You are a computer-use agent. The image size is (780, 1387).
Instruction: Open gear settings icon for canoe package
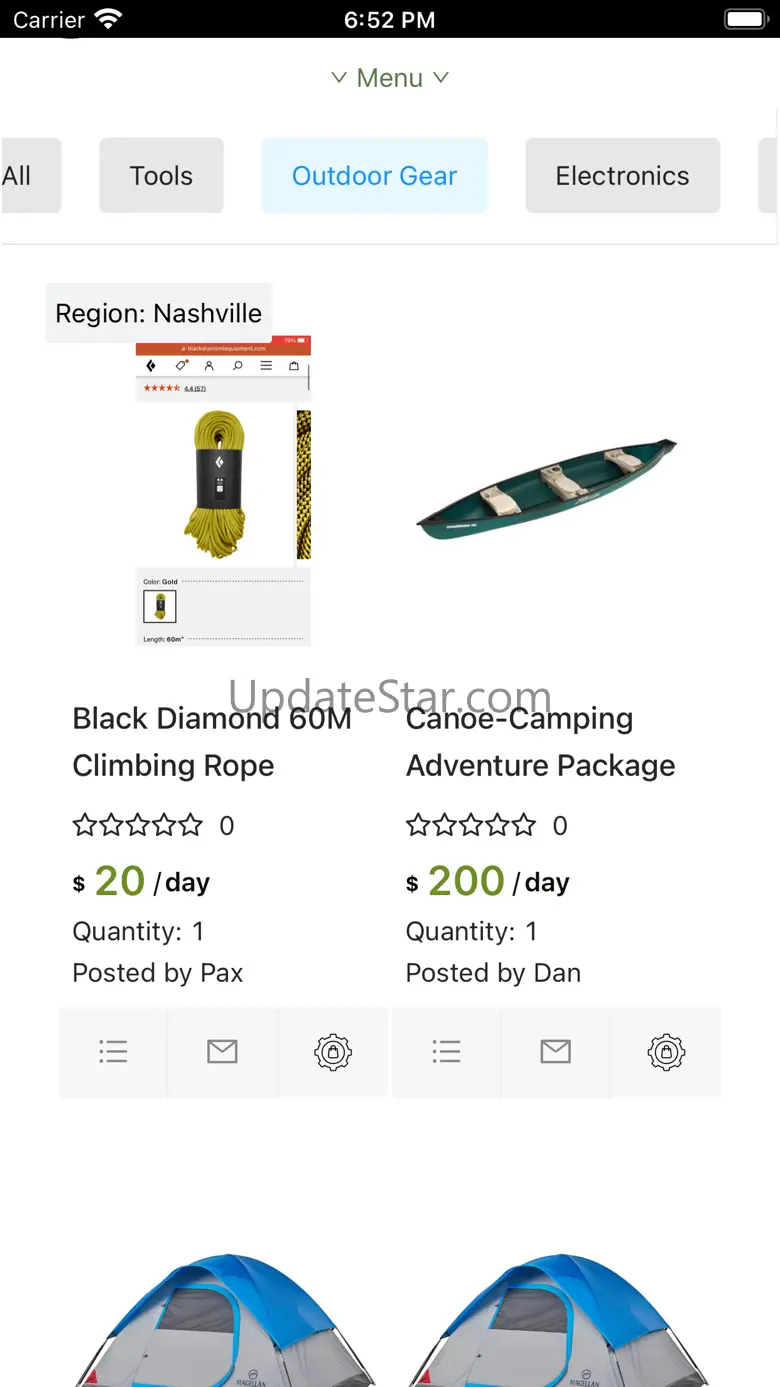pos(666,1052)
